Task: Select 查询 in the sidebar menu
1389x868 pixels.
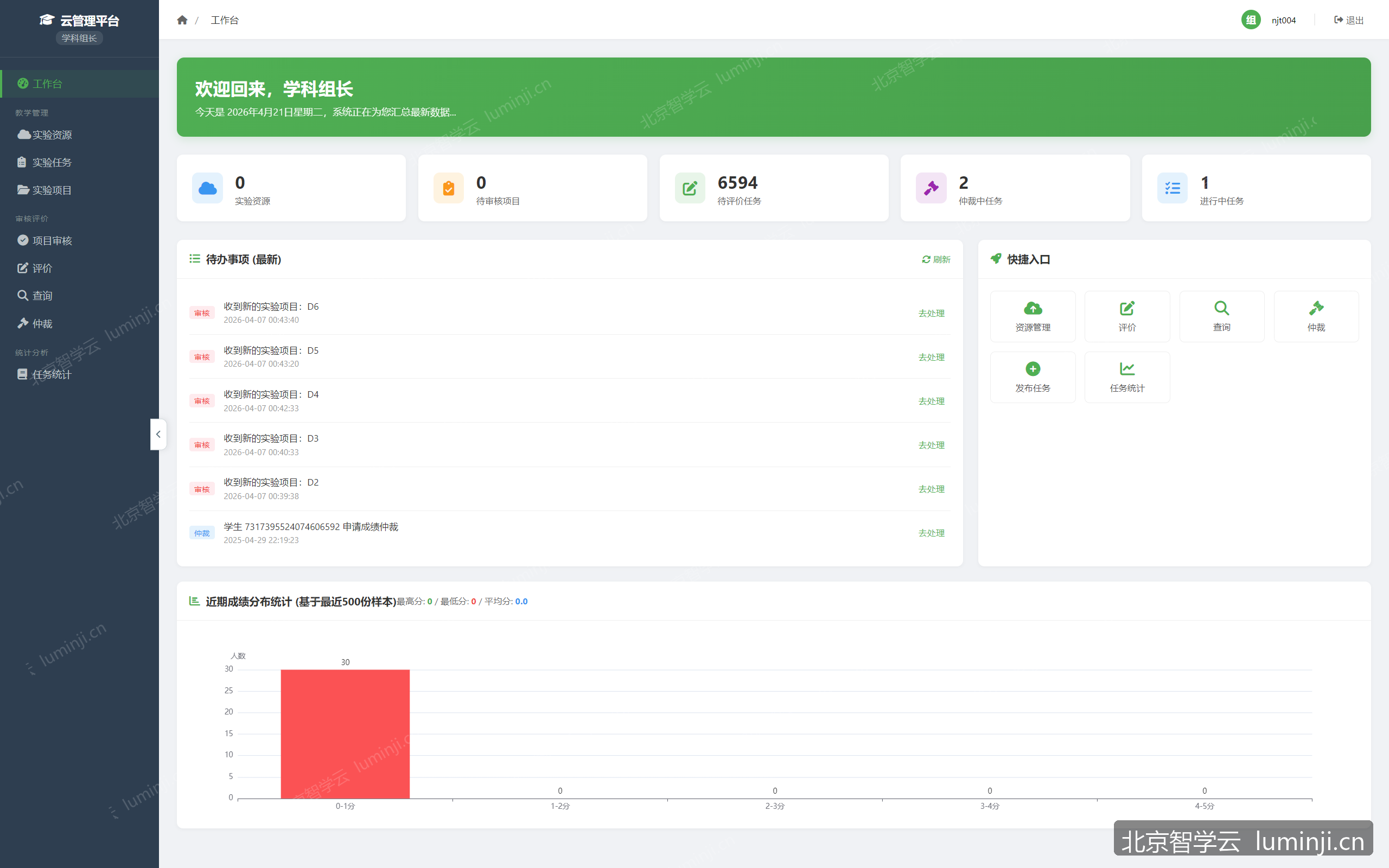Action: click(79, 296)
